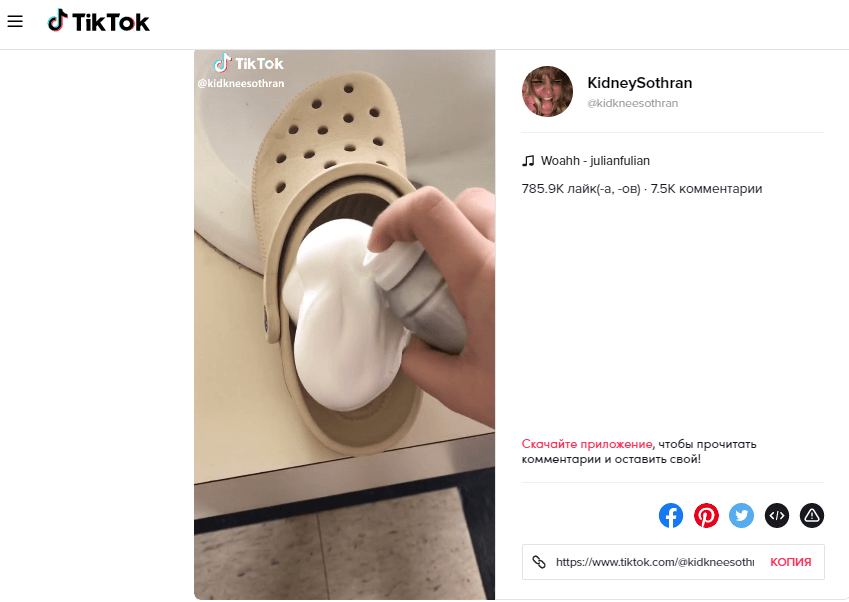Play the Crocs video
Screen dimensions: 849x602
point(344,325)
